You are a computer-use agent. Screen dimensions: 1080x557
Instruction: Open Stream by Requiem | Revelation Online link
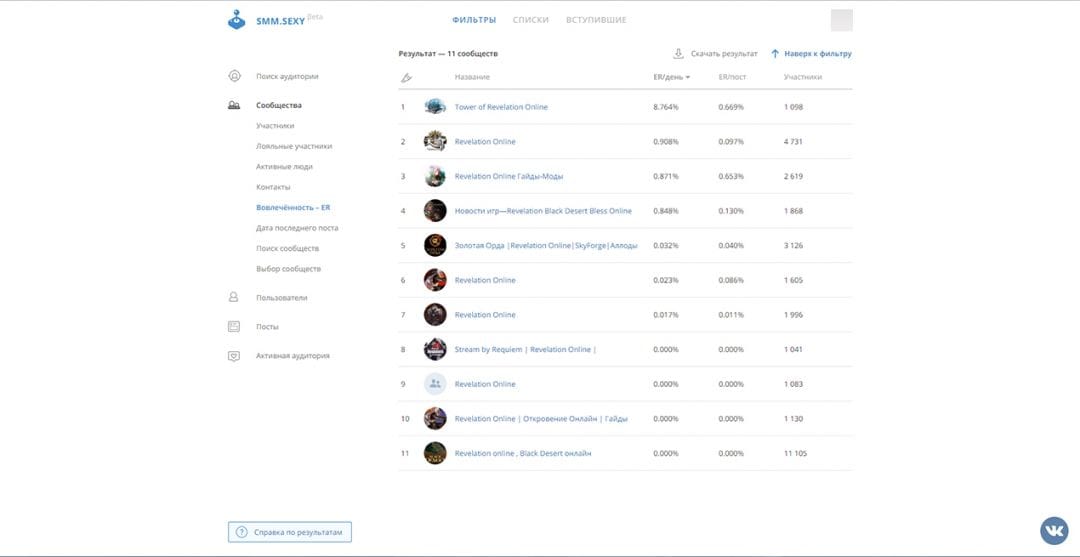click(x=525, y=349)
